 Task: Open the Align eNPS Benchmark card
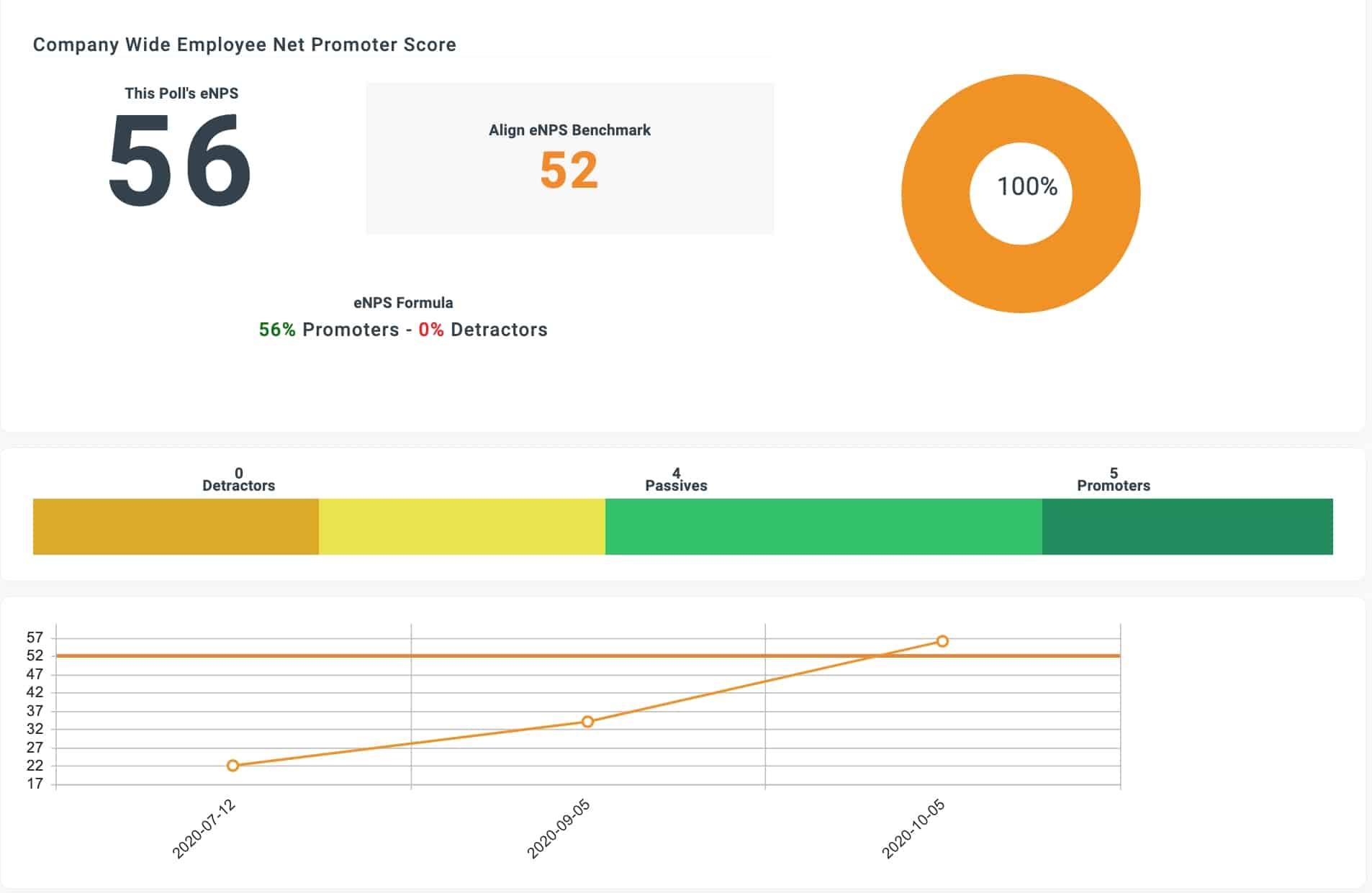point(569,158)
